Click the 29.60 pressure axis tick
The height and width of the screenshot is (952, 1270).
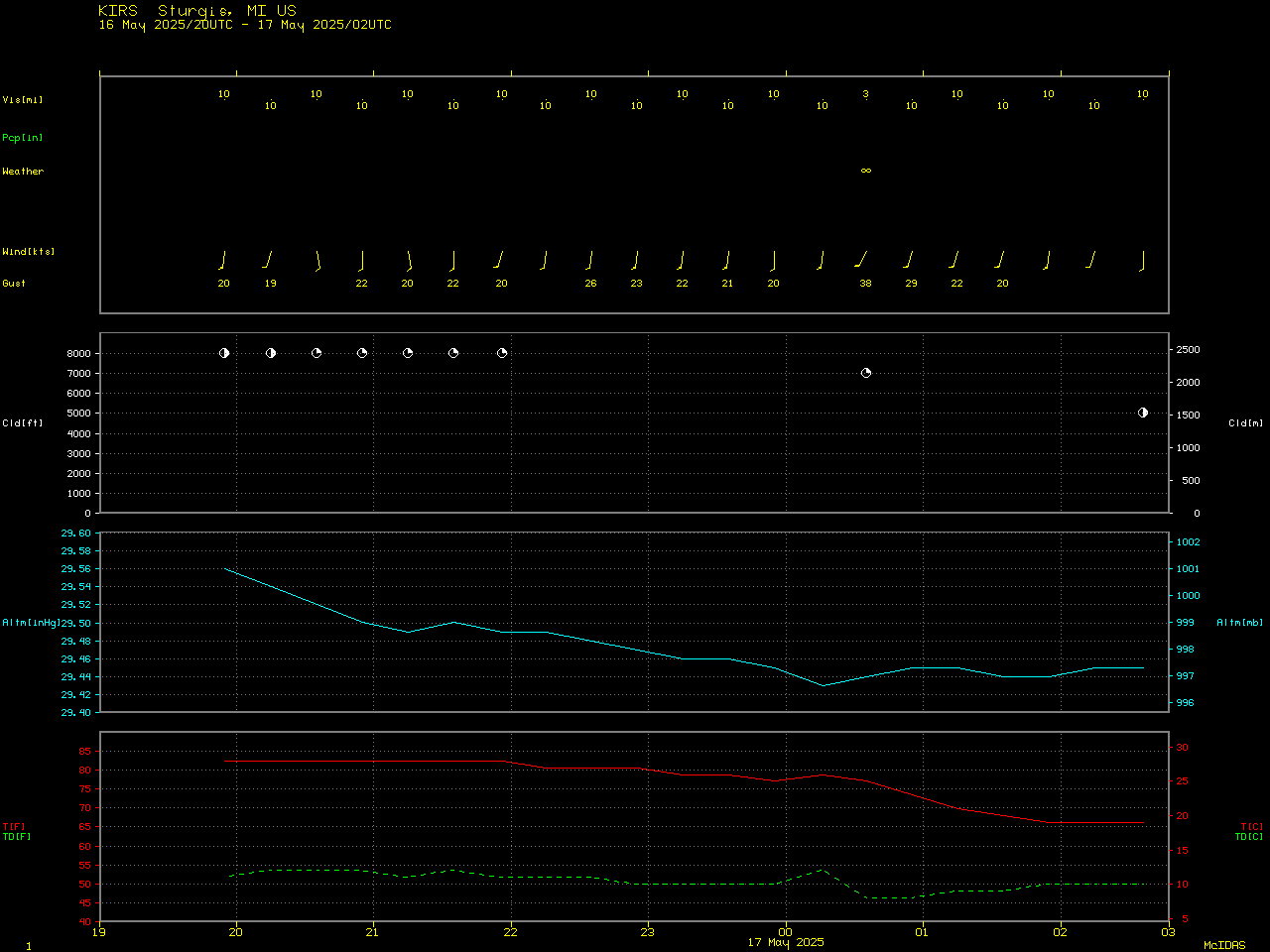(75, 534)
